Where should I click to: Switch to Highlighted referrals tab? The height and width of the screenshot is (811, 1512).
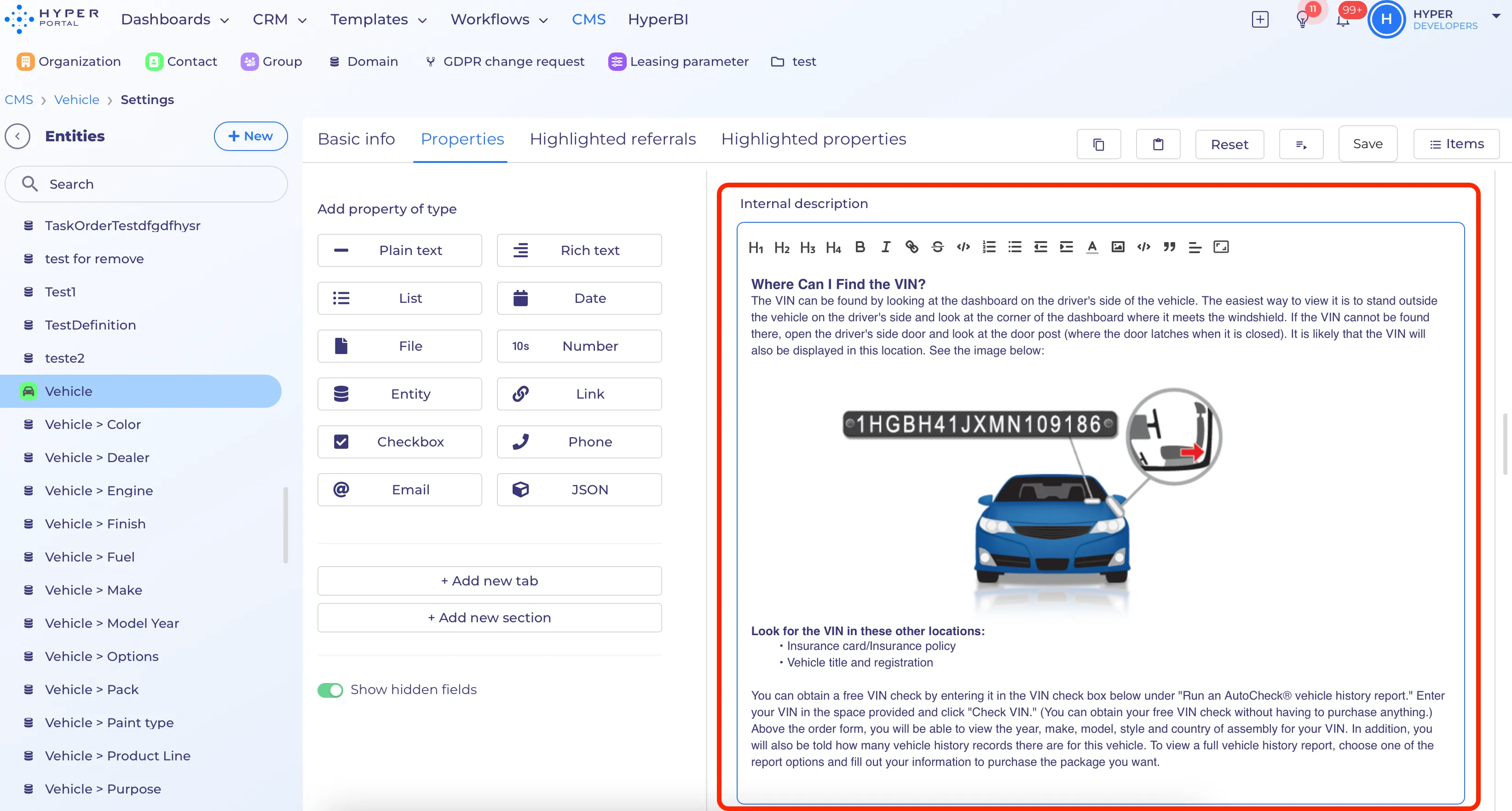point(613,139)
